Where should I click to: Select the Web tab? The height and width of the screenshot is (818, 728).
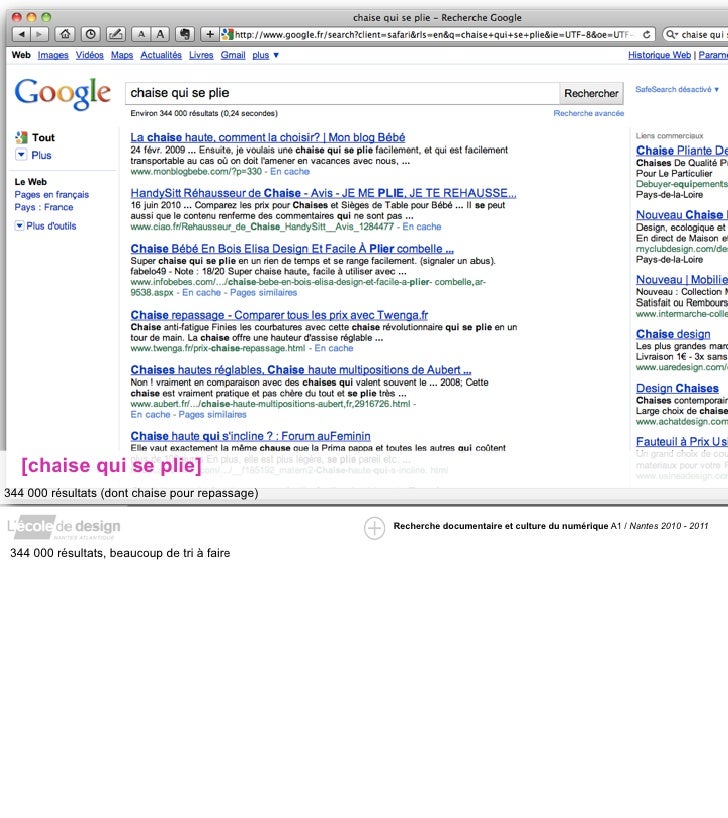[x=21, y=55]
